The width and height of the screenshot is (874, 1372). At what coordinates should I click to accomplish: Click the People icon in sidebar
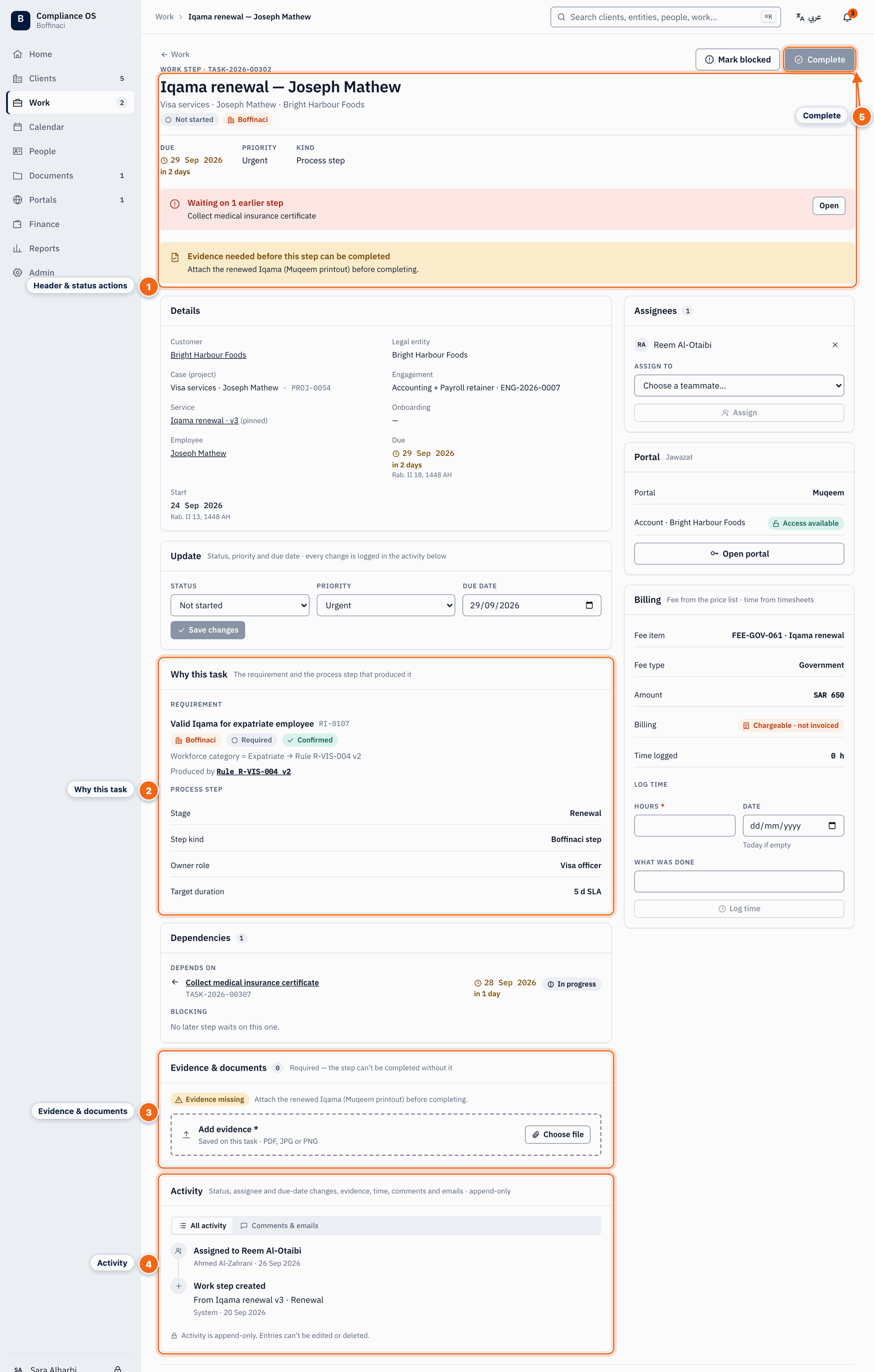[x=17, y=151]
